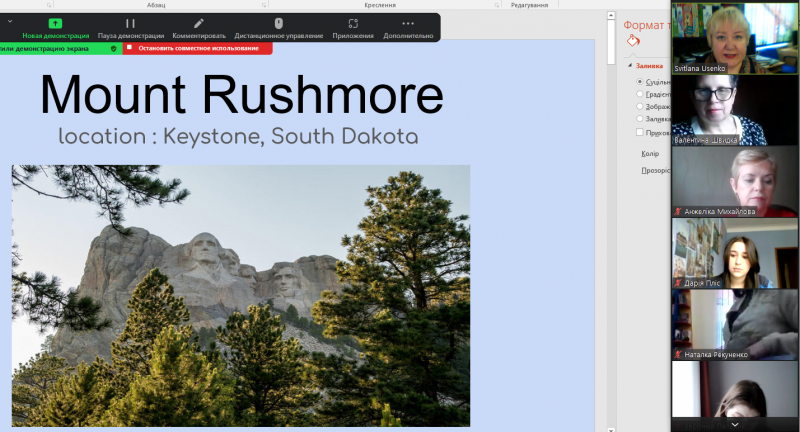800x432 pixels.
Task: Select the Зображ... picture fill radio button
Action: (x=640, y=106)
